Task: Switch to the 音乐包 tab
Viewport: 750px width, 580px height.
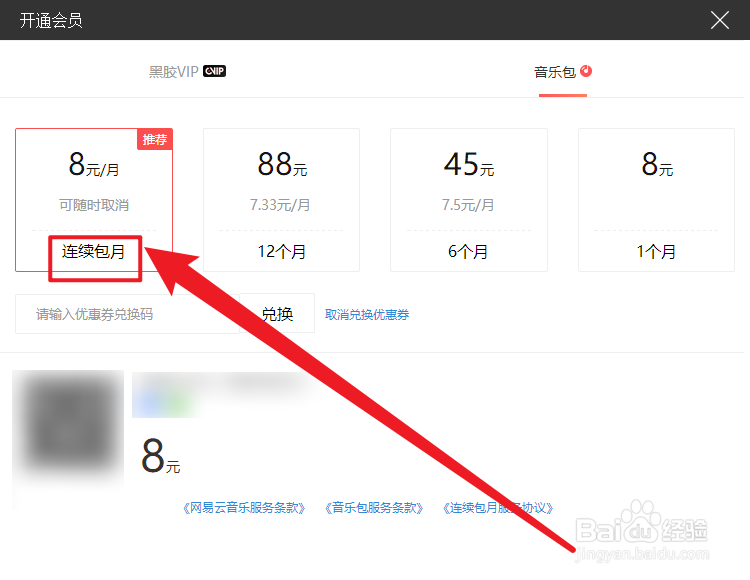Action: pos(562,72)
